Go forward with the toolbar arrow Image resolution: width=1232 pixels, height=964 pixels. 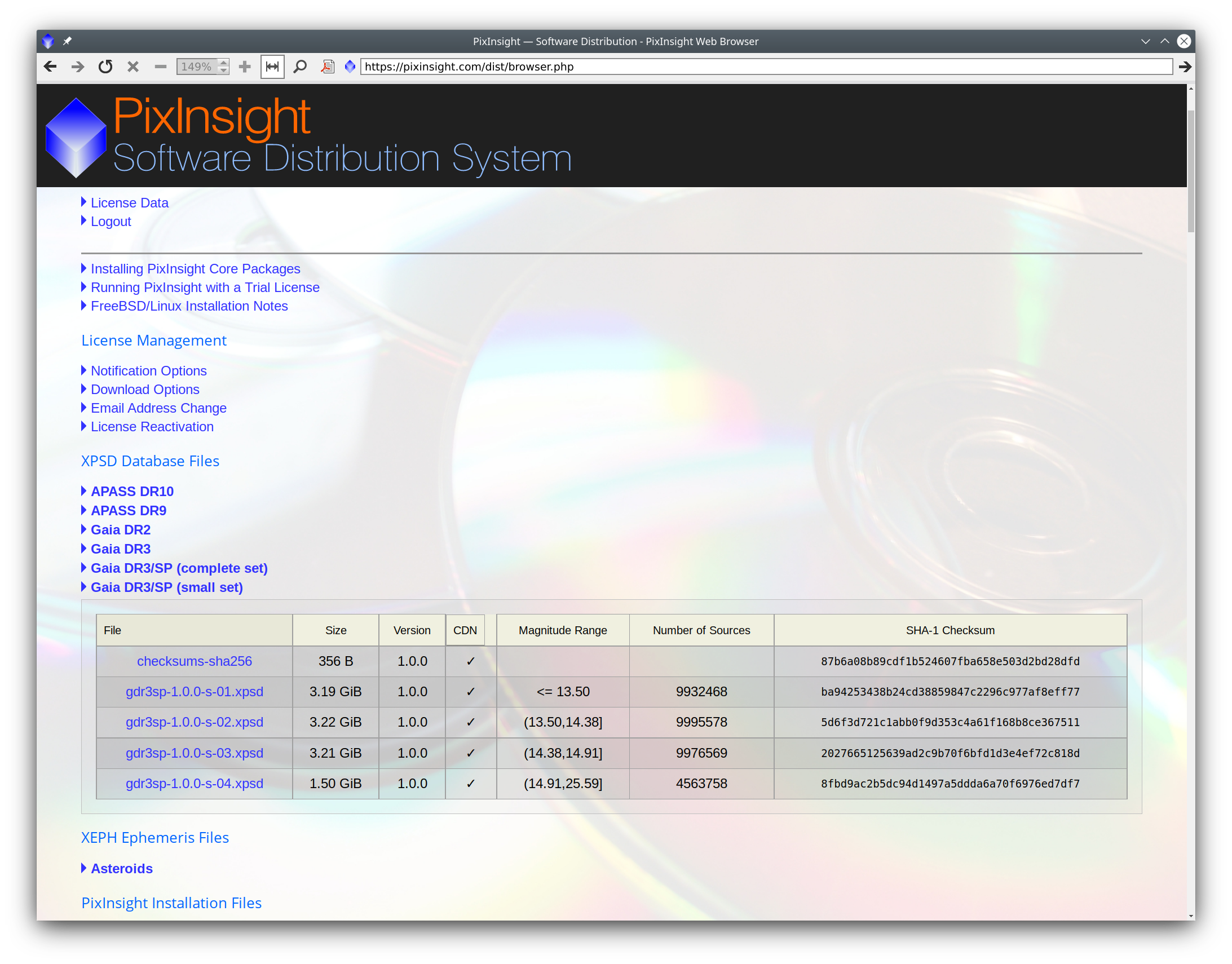[77, 67]
